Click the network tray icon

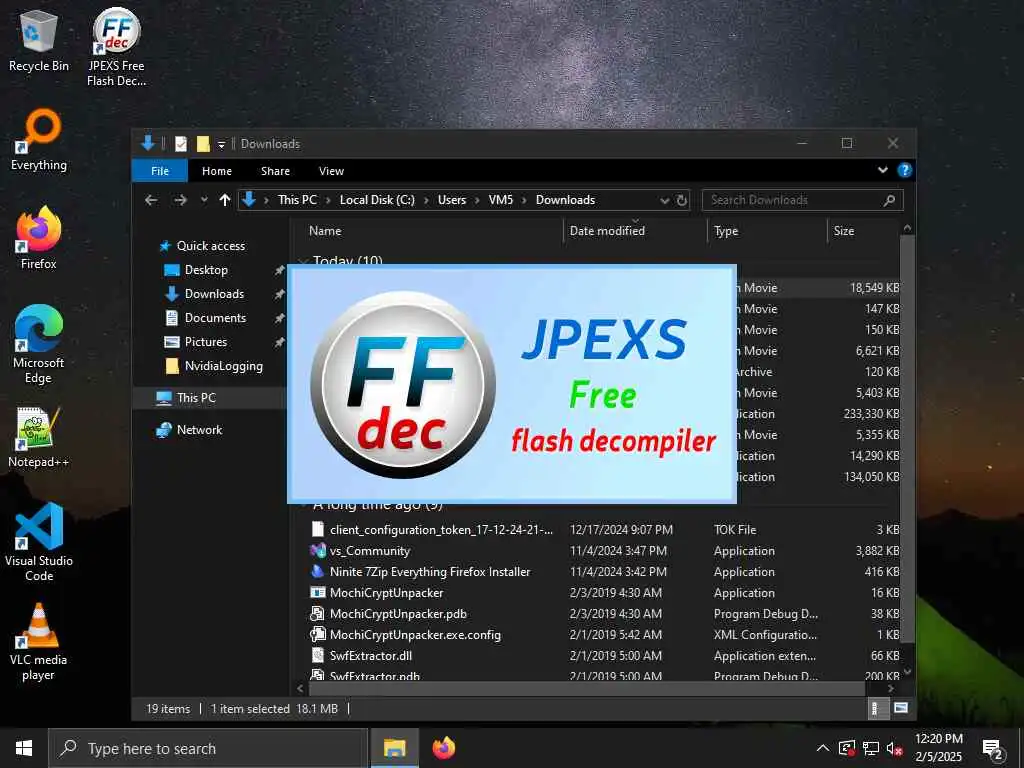pos(871,748)
